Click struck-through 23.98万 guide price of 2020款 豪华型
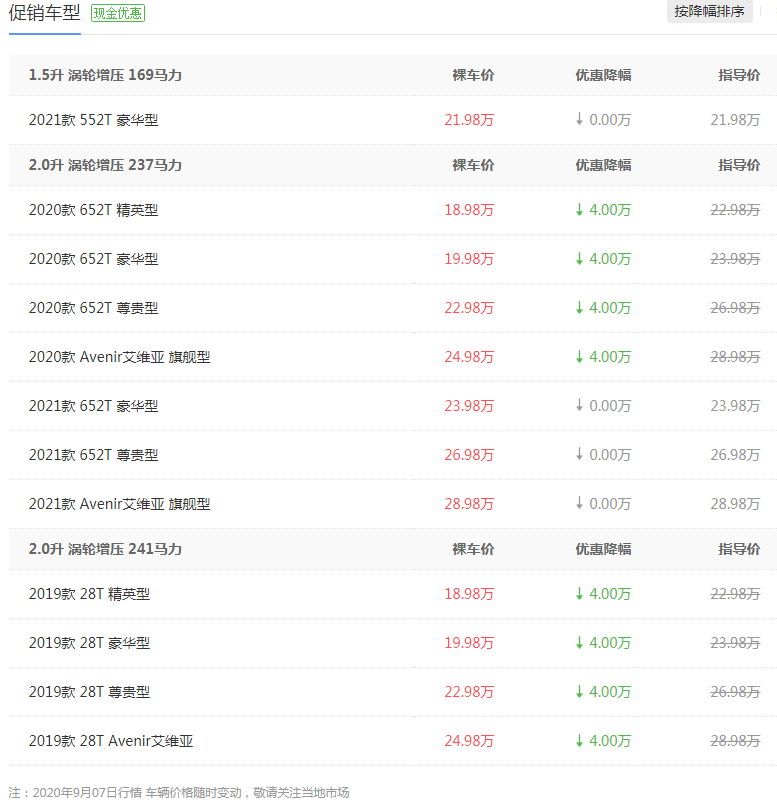 point(735,259)
